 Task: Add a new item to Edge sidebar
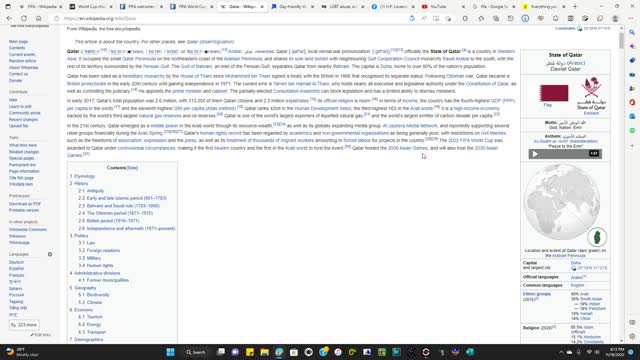(632, 145)
